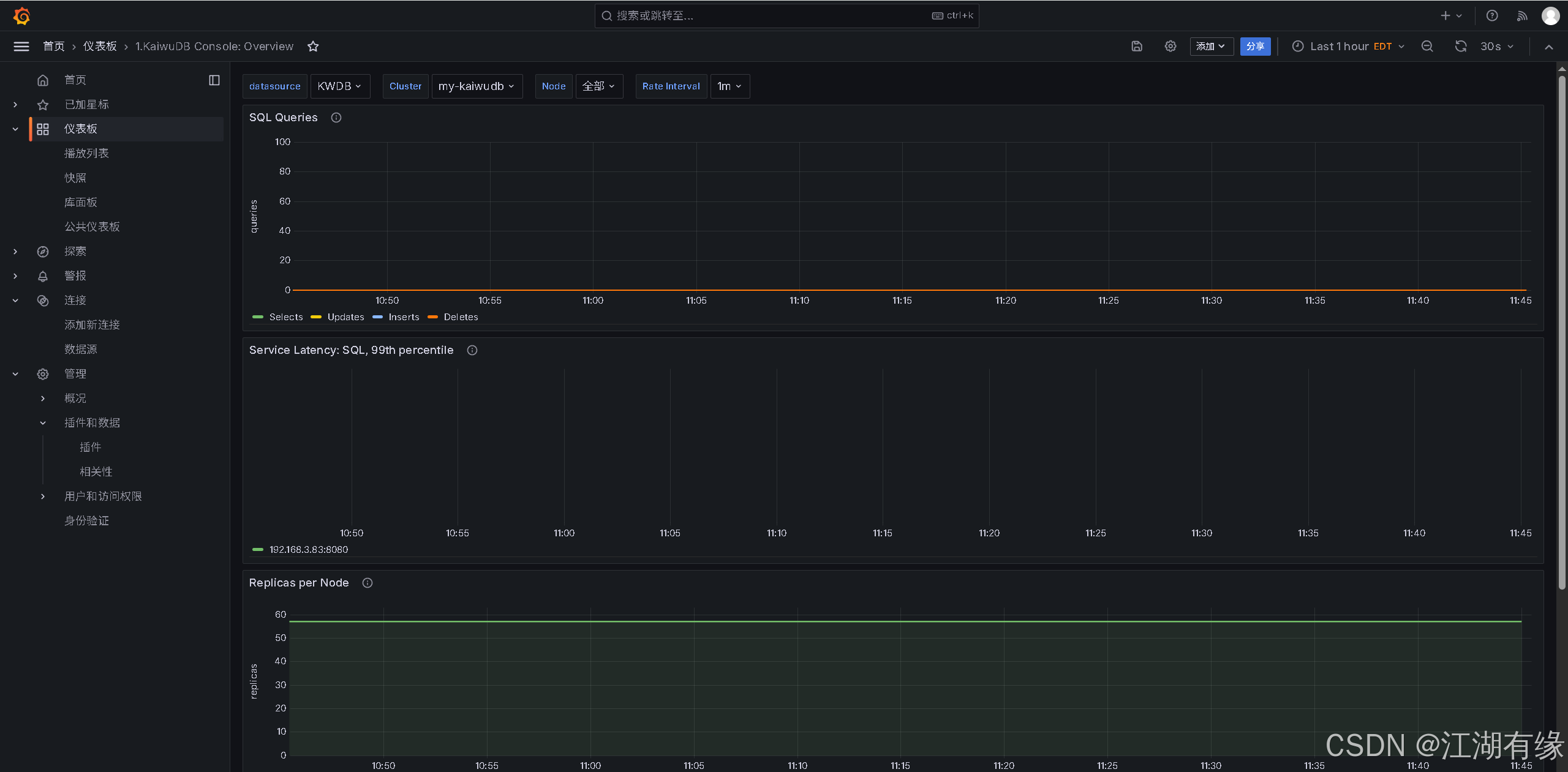Image resolution: width=1568 pixels, height=772 pixels.
Task: Open the 30s refresh interval dropdown
Action: coord(1497,47)
